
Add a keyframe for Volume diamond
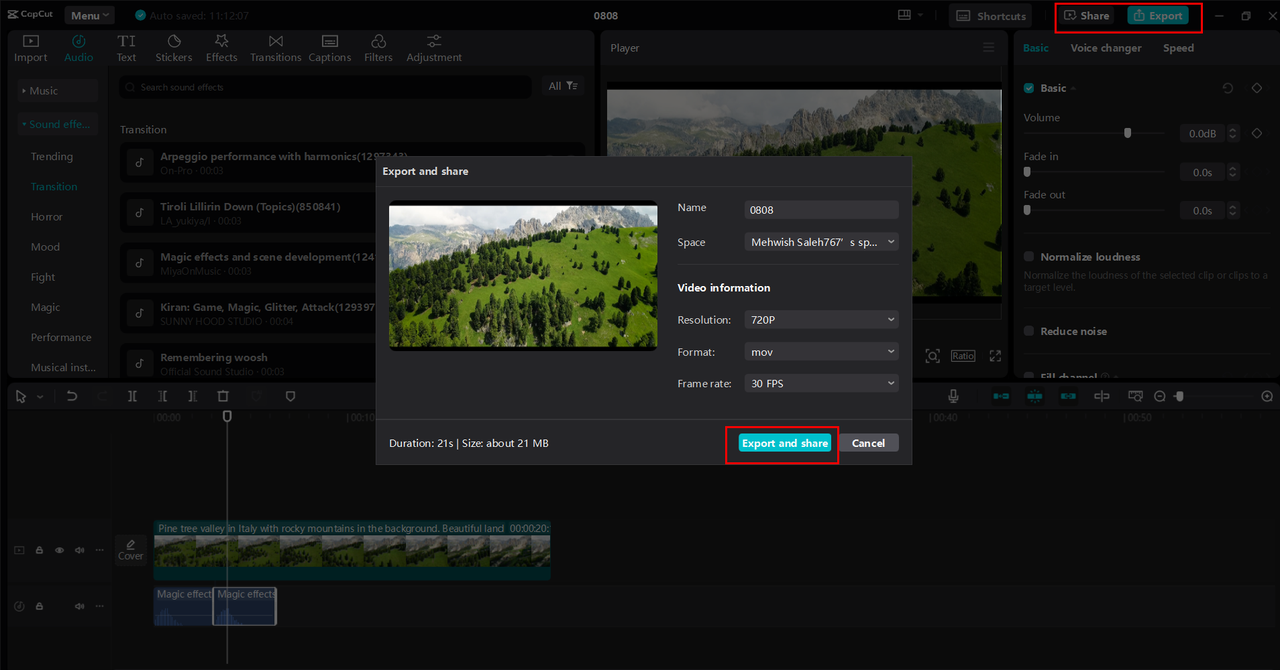[x=1258, y=133]
